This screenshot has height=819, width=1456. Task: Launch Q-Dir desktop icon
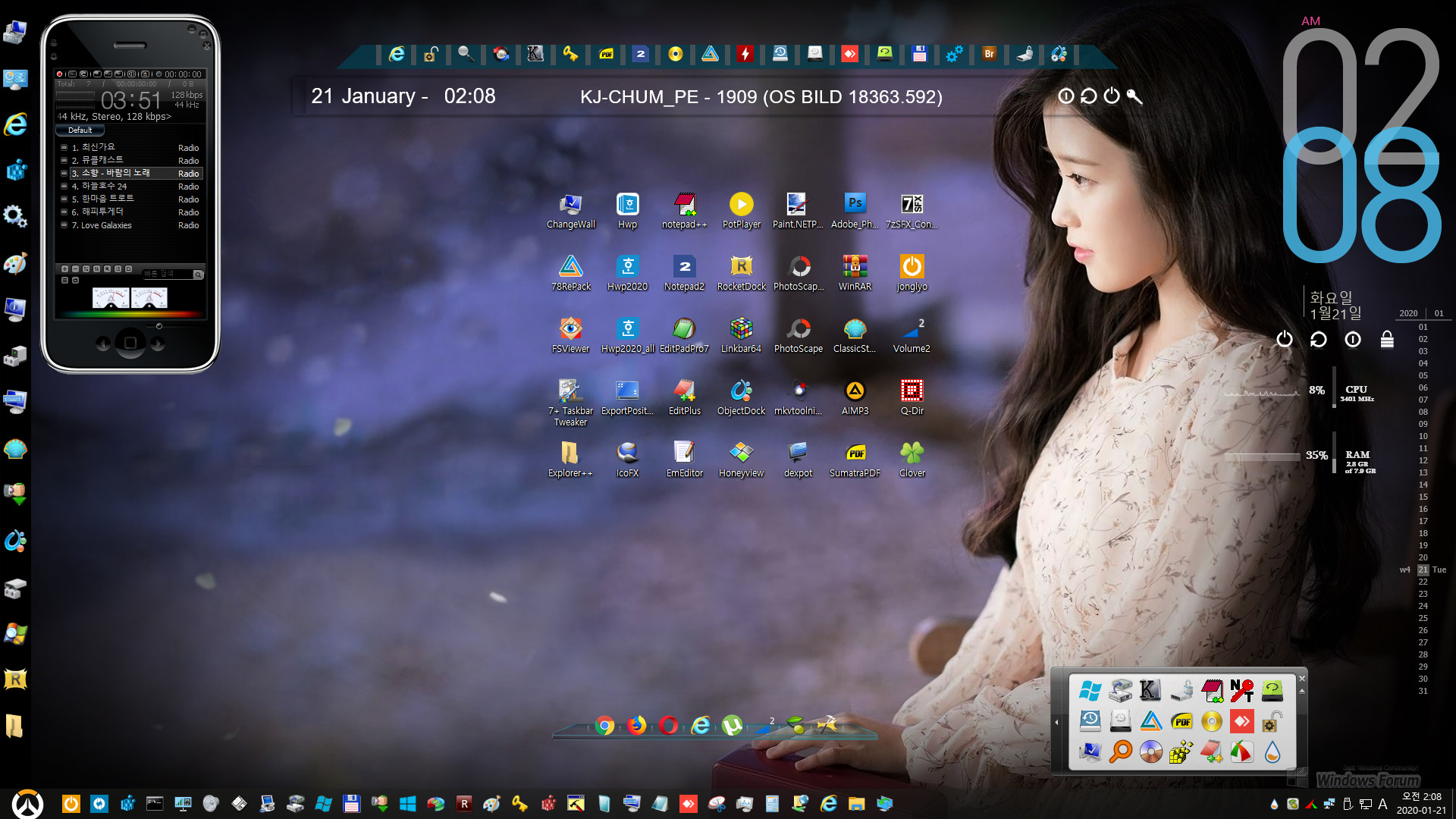(912, 397)
